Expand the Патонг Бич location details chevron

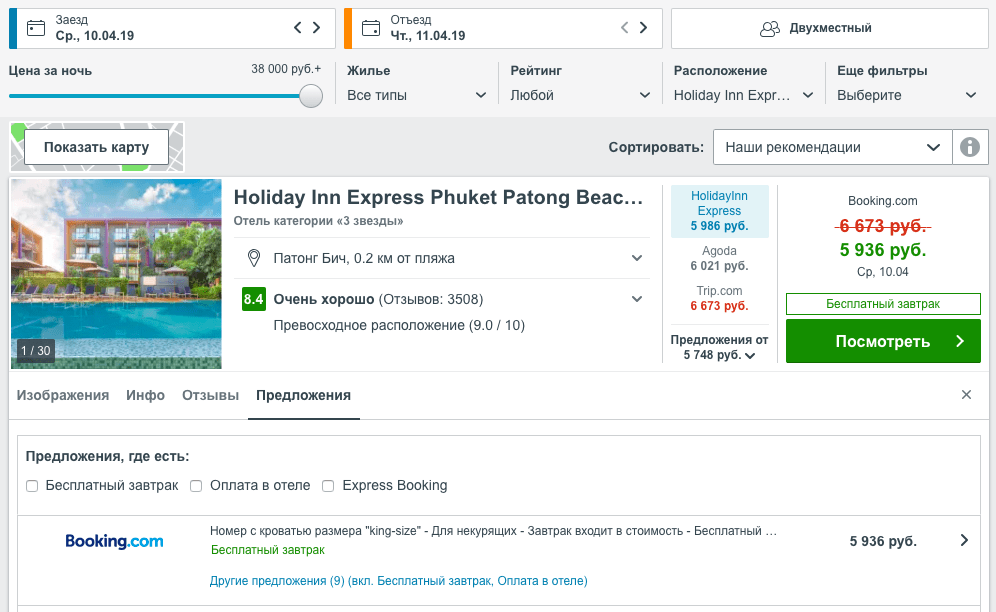click(636, 258)
